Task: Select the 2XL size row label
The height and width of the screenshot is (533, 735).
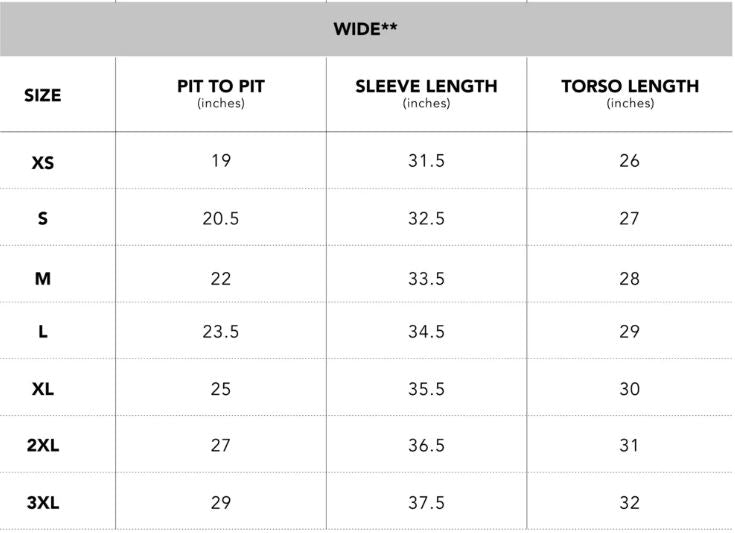Action: point(43,446)
